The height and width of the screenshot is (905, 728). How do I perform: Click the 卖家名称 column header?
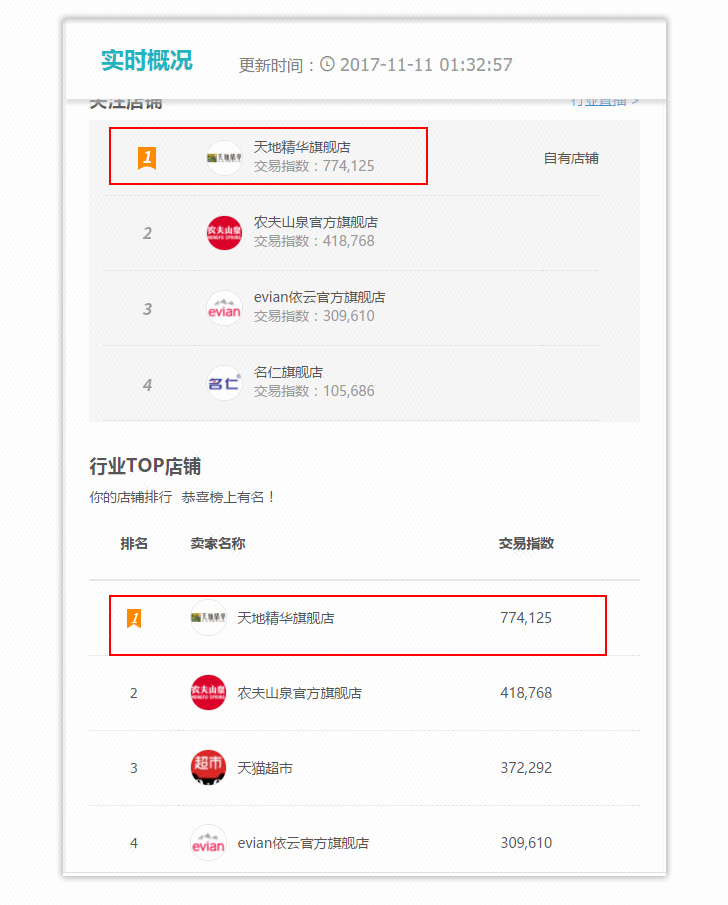tap(218, 543)
